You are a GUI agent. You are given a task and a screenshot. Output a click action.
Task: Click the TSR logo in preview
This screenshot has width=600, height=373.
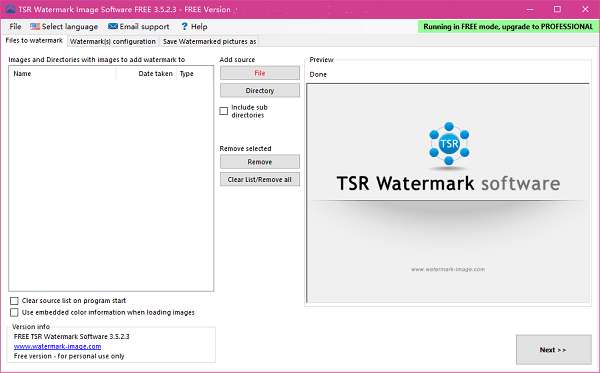pos(449,144)
